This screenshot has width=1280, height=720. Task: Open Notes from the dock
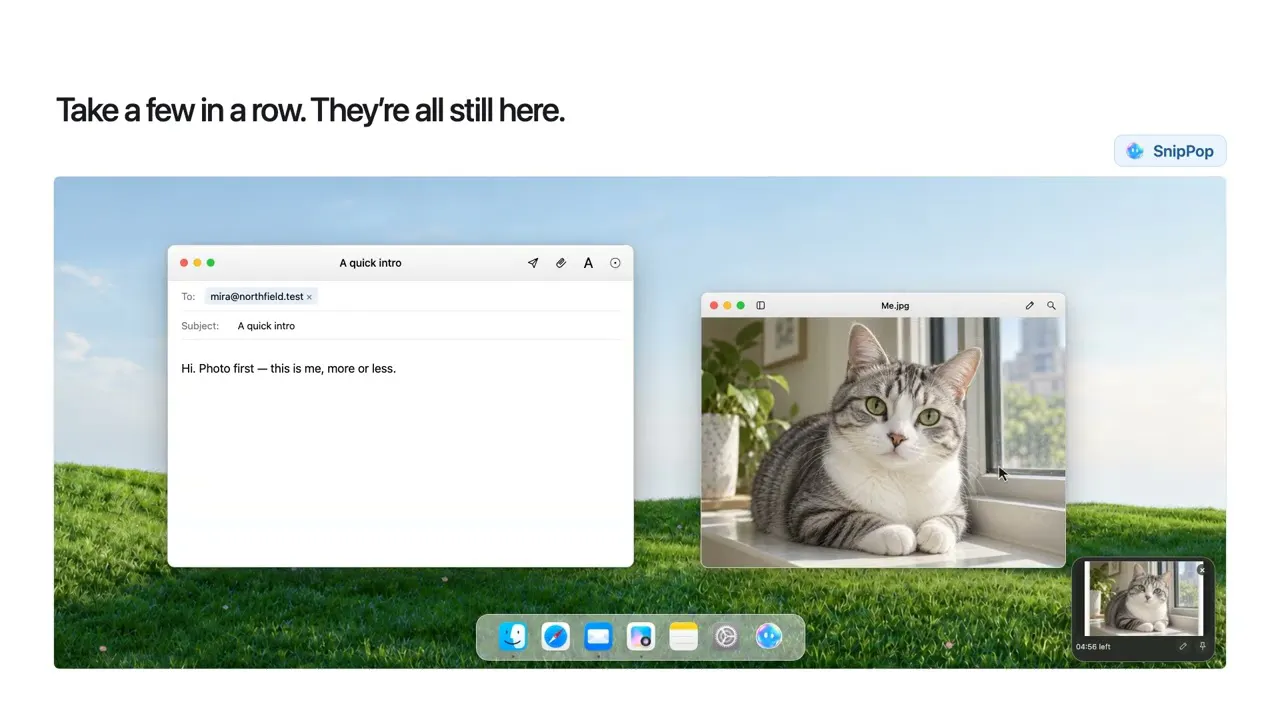coord(684,636)
